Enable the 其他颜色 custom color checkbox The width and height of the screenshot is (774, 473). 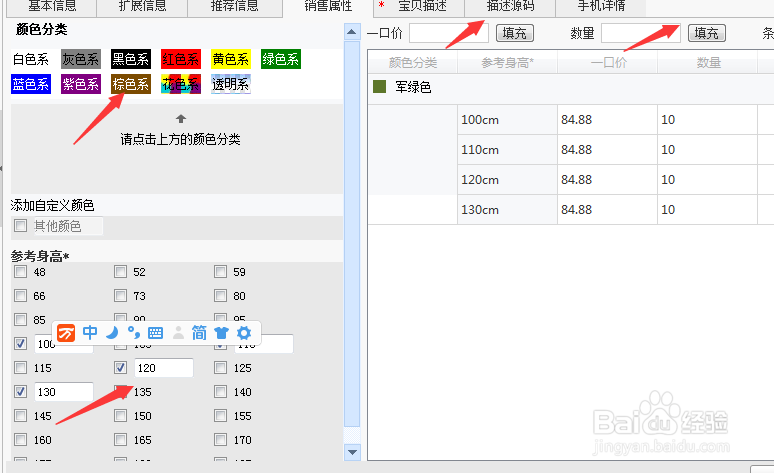click(20, 226)
